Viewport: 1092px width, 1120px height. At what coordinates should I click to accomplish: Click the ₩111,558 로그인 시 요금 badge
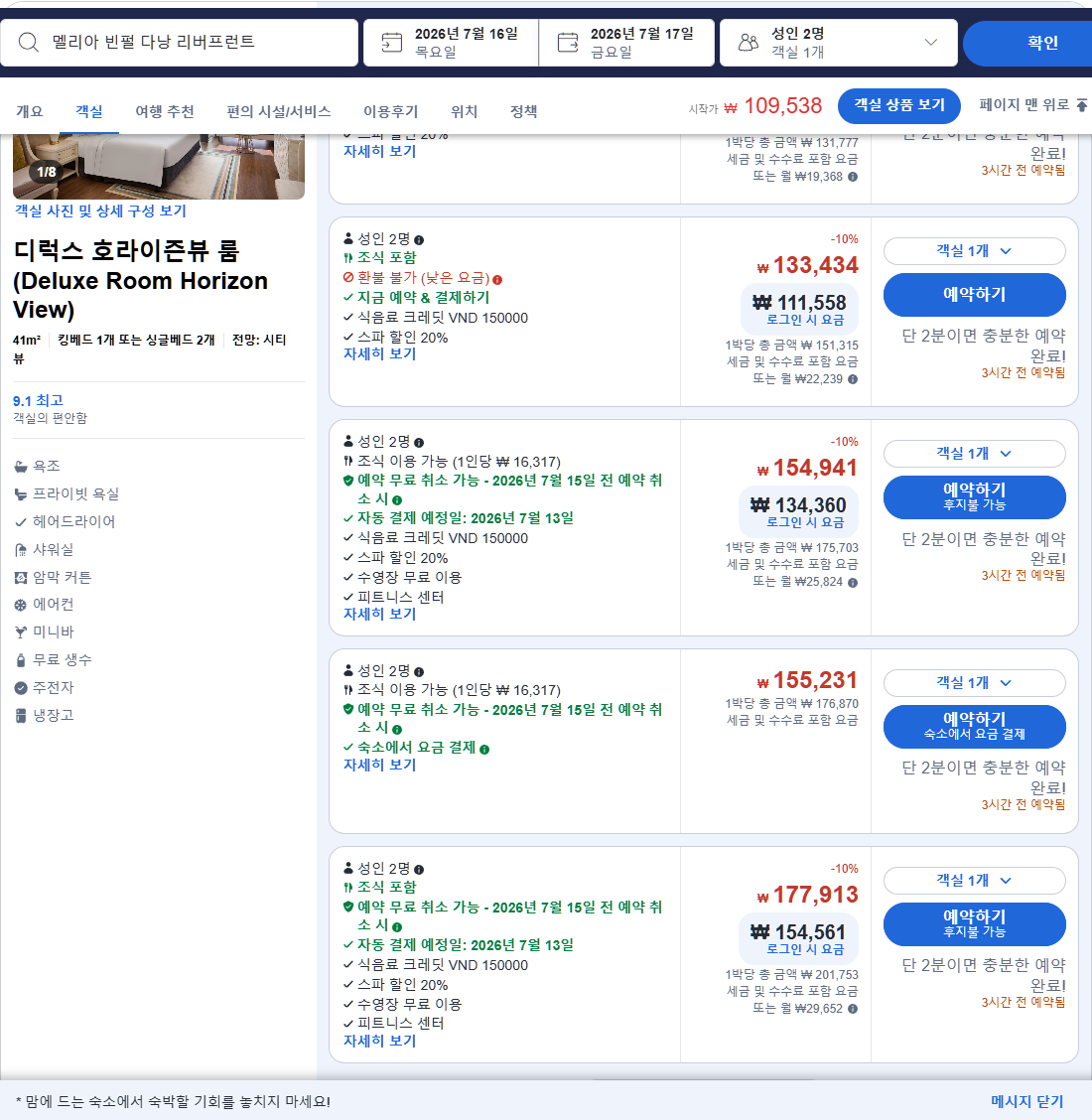click(x=798, y=310)
